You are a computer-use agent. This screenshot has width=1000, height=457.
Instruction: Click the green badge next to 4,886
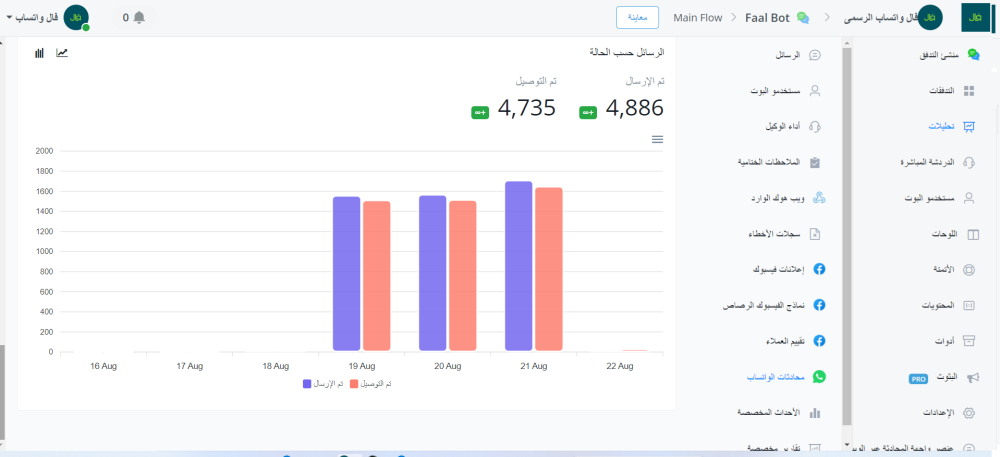pyautogui.click(x=588, y=112)
